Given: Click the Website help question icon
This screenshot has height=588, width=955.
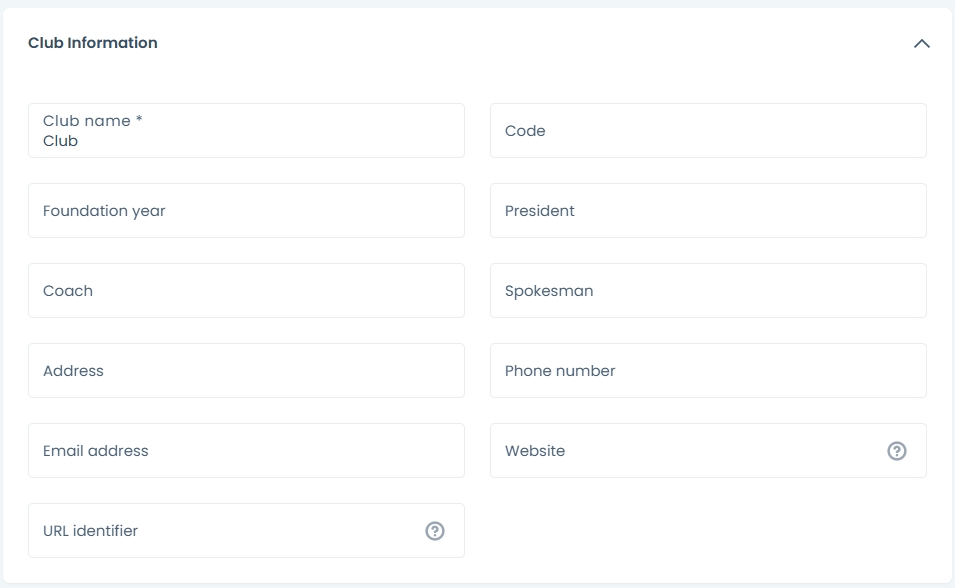Looking at the screenshot, I should point(897,451).
